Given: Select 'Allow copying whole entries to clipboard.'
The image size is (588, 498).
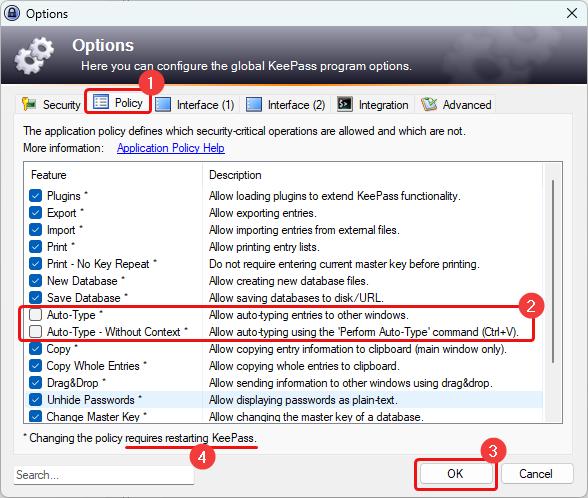Looking at the screenshot, I should [304, 366].
